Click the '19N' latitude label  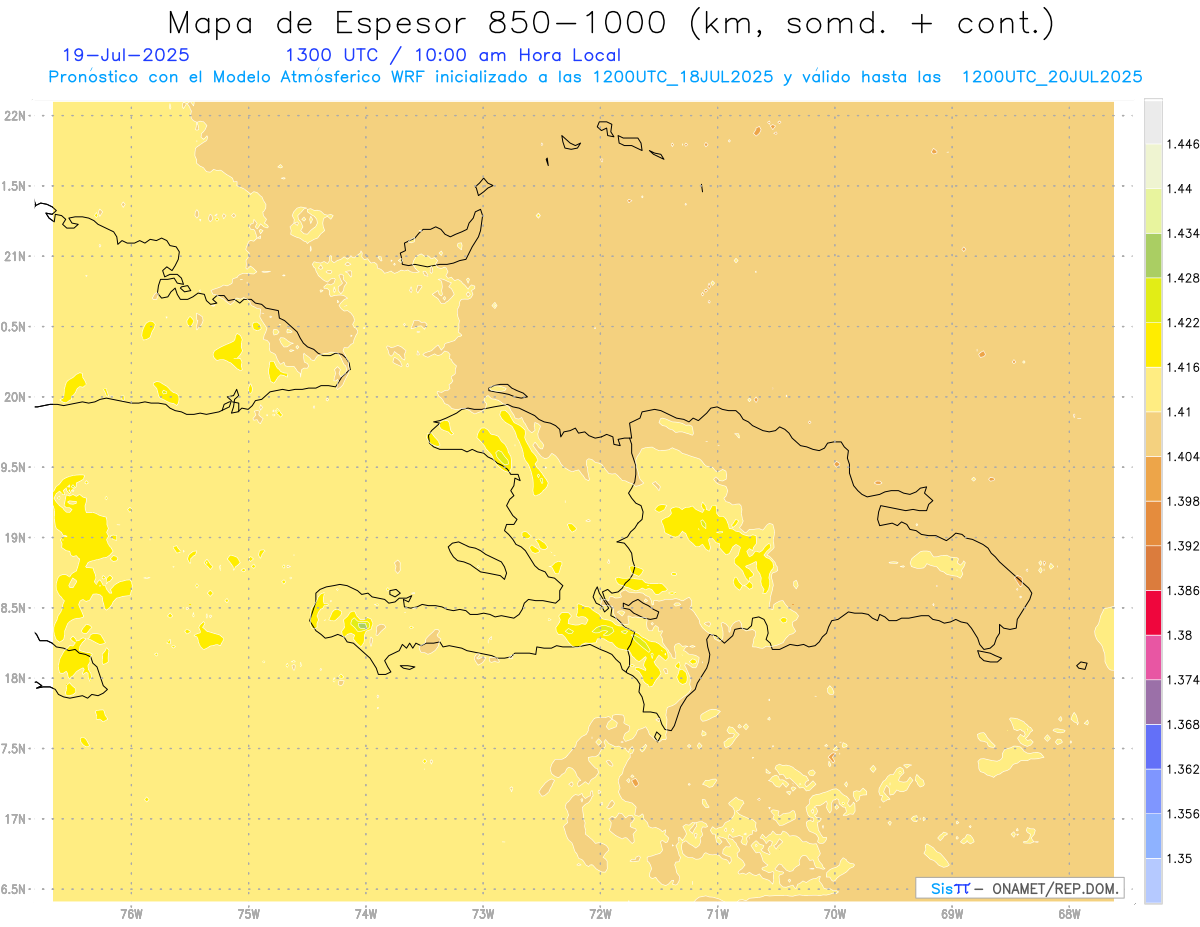(x=17, y=538)
